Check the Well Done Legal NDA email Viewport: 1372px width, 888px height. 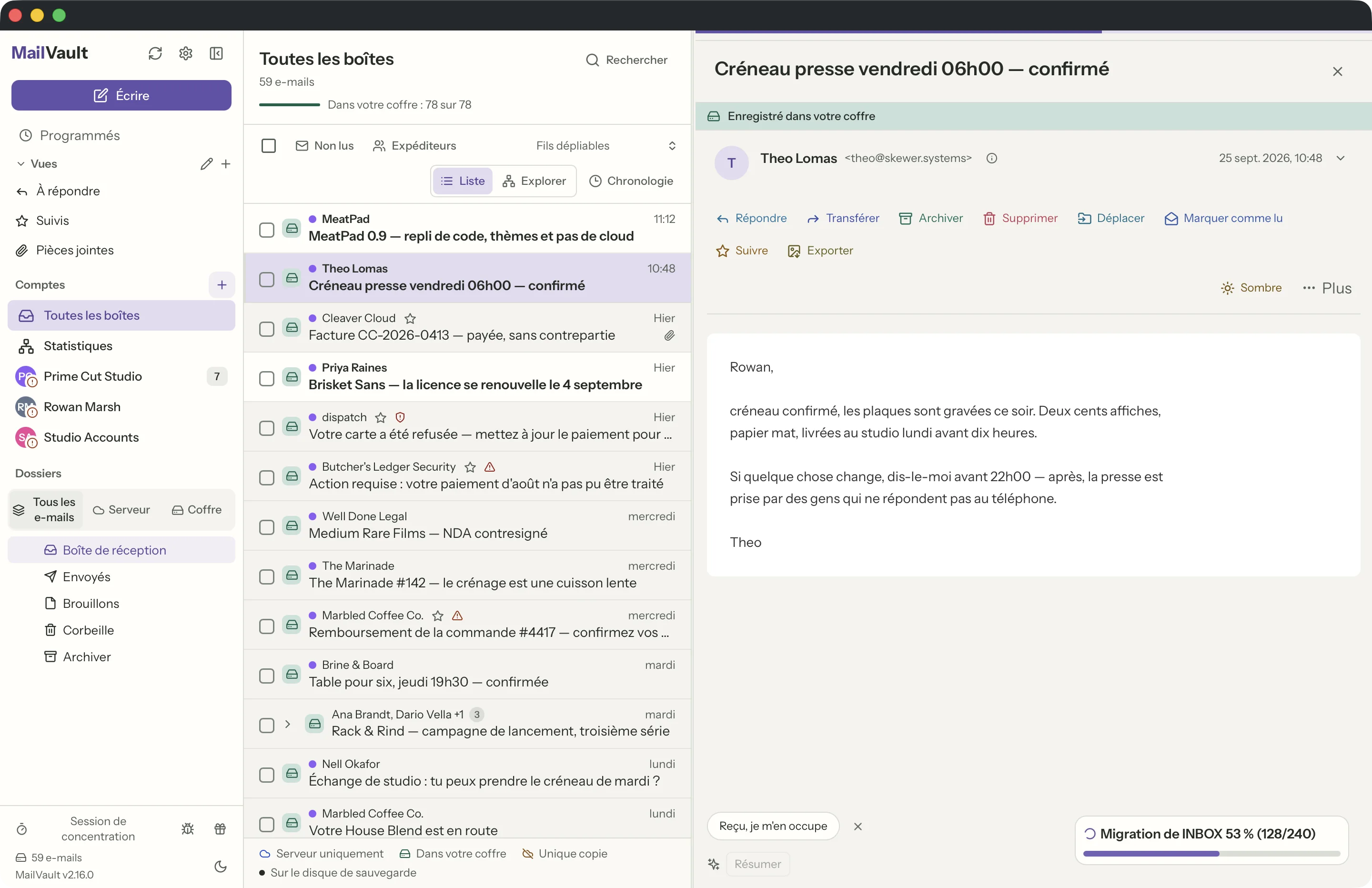266,528
